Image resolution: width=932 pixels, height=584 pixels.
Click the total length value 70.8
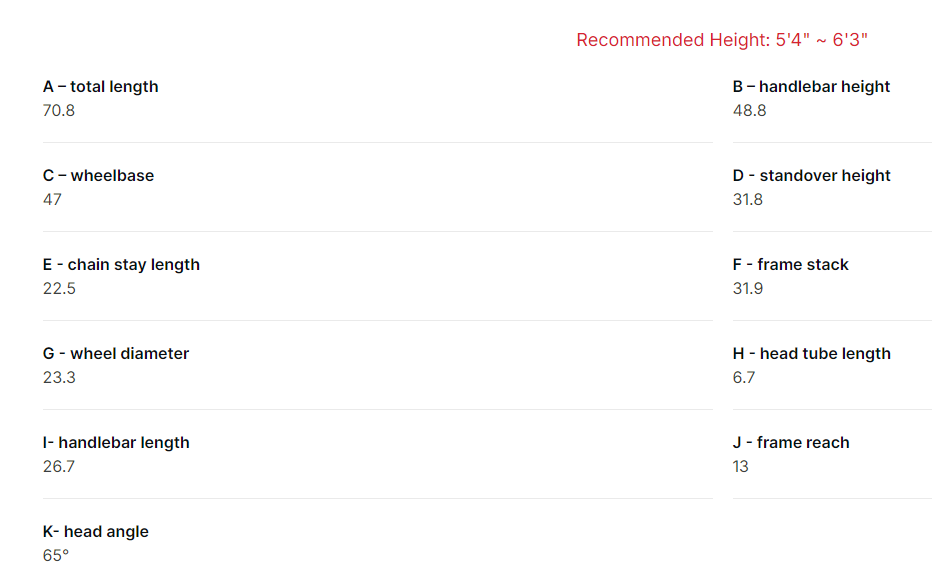[59, 111]
